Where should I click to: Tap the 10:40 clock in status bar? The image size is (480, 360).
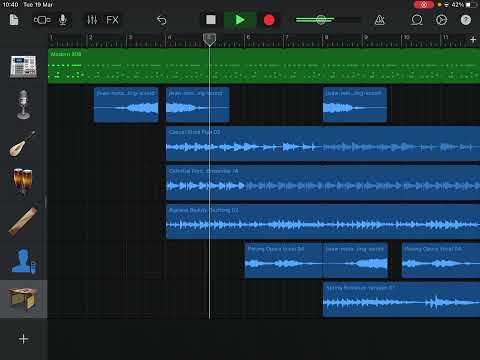(10, 5)
